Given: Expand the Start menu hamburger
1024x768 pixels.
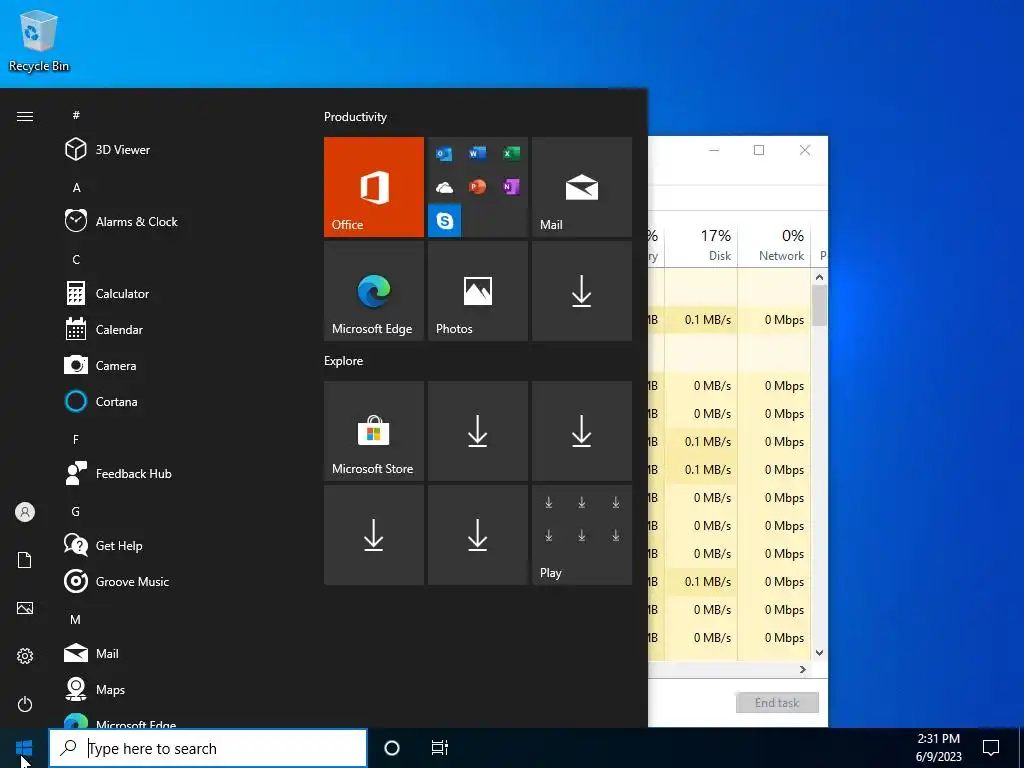Looking at the screenshot, I should (x=25, y=116).
